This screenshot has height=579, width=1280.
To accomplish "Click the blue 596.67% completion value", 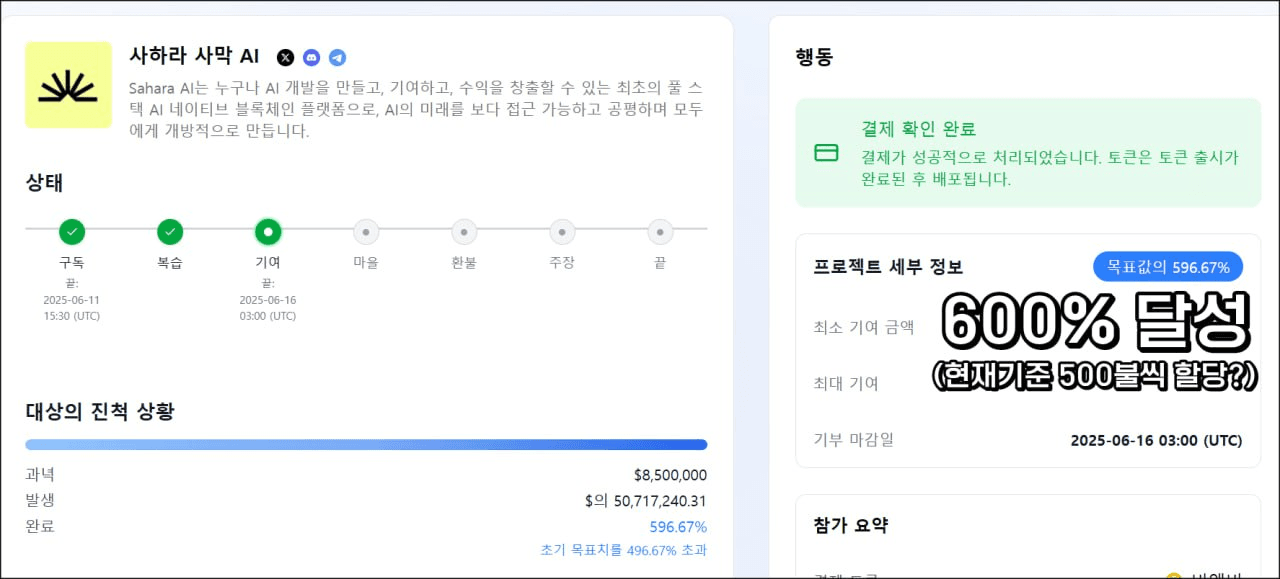I will (678, 527).
